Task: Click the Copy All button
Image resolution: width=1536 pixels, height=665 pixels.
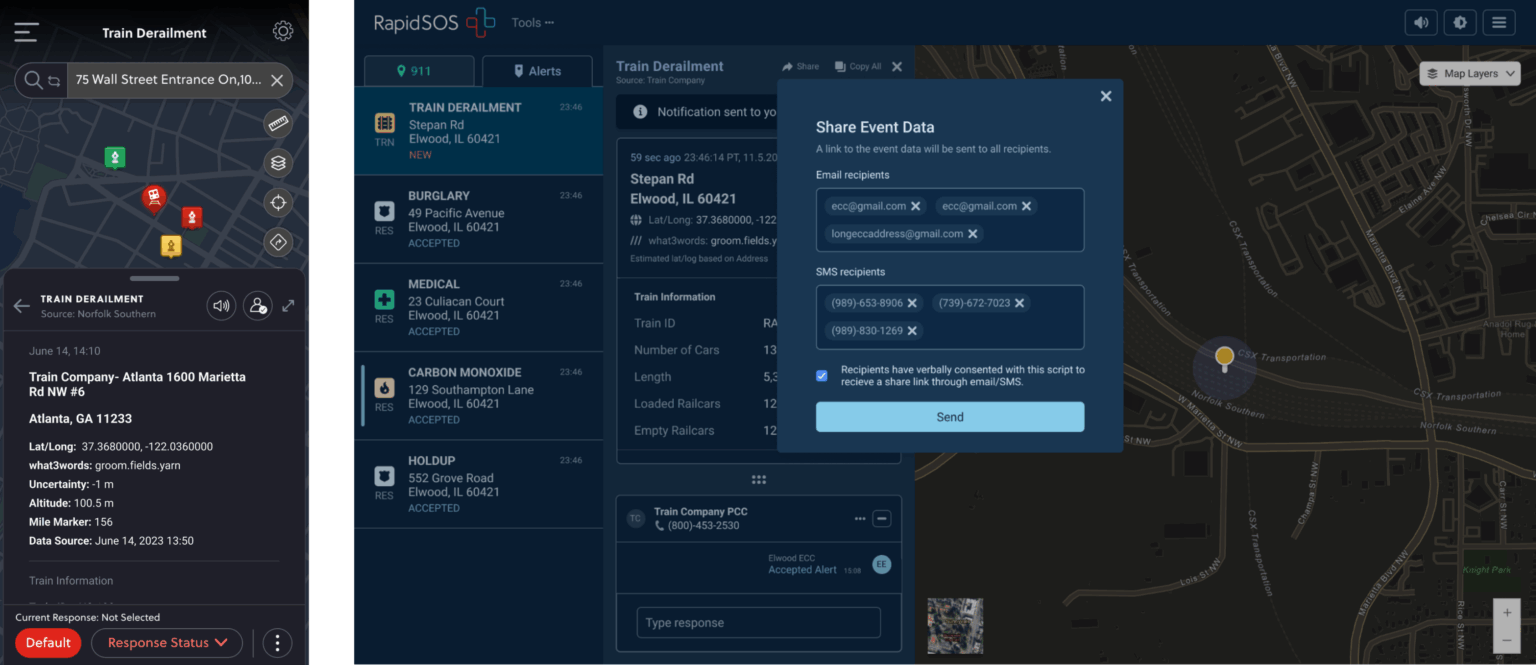Action: click(x=858, y=66)
